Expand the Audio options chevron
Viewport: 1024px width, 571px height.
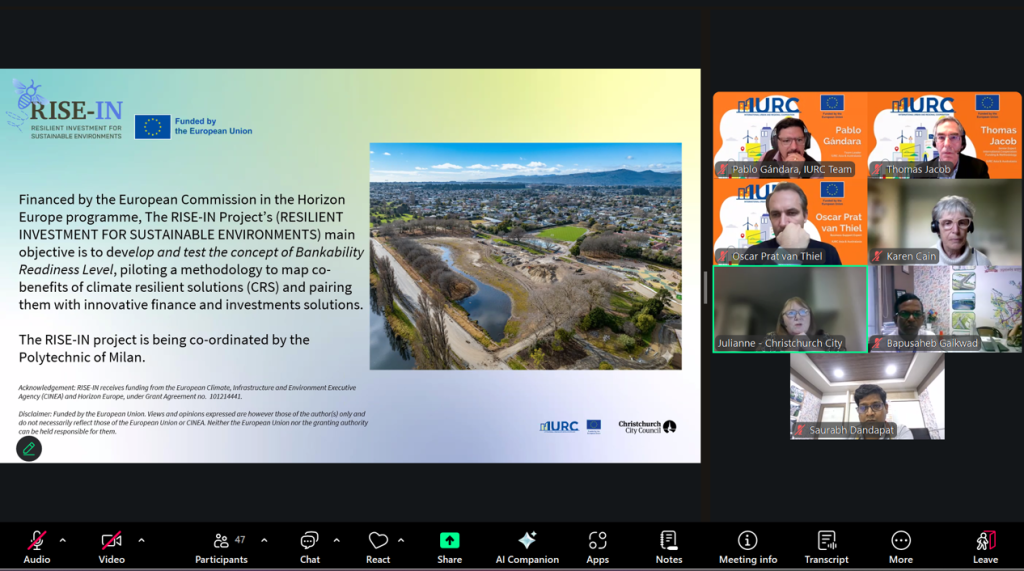[x=63, y=541]
